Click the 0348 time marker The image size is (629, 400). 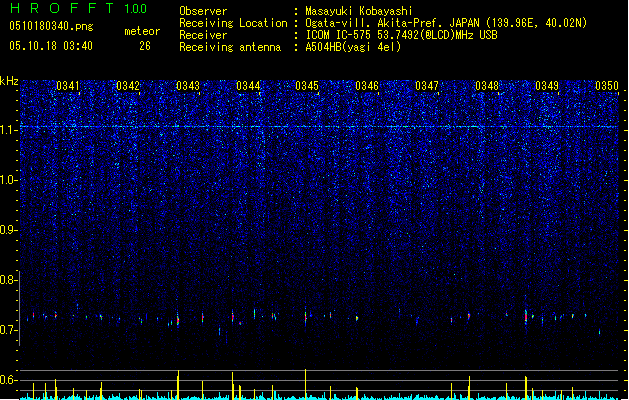[487, 85]
